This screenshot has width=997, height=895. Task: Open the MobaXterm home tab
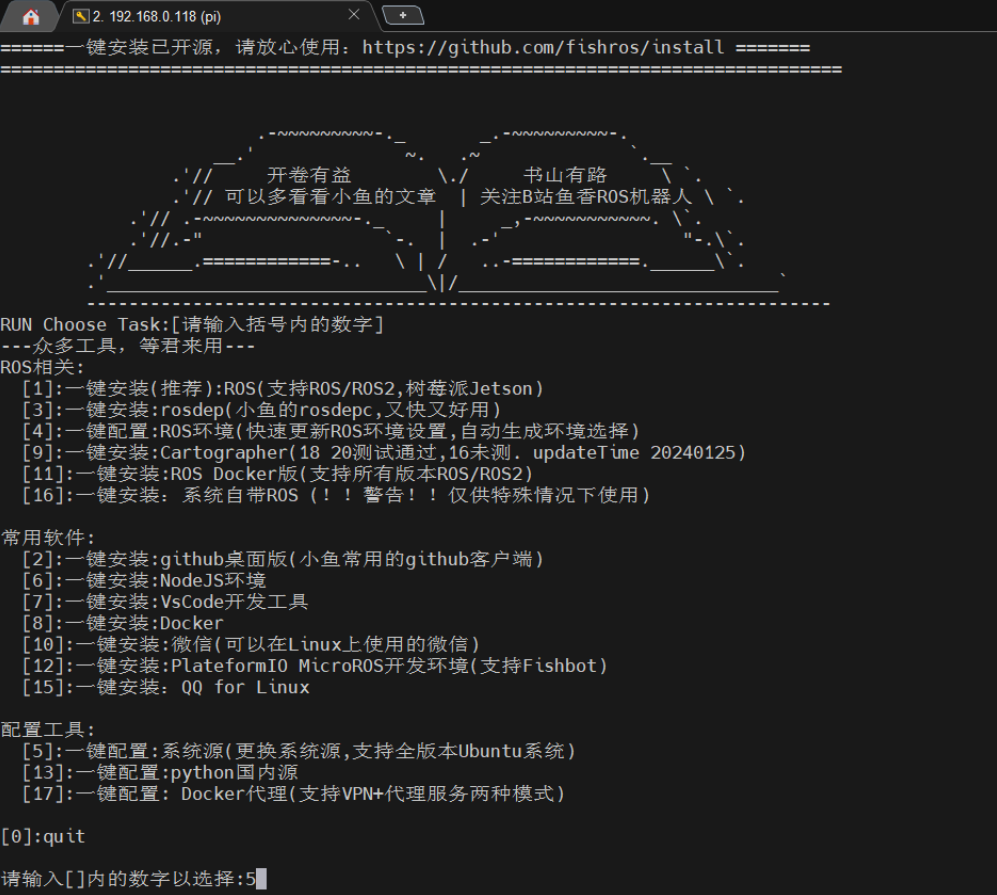[30, 17]
